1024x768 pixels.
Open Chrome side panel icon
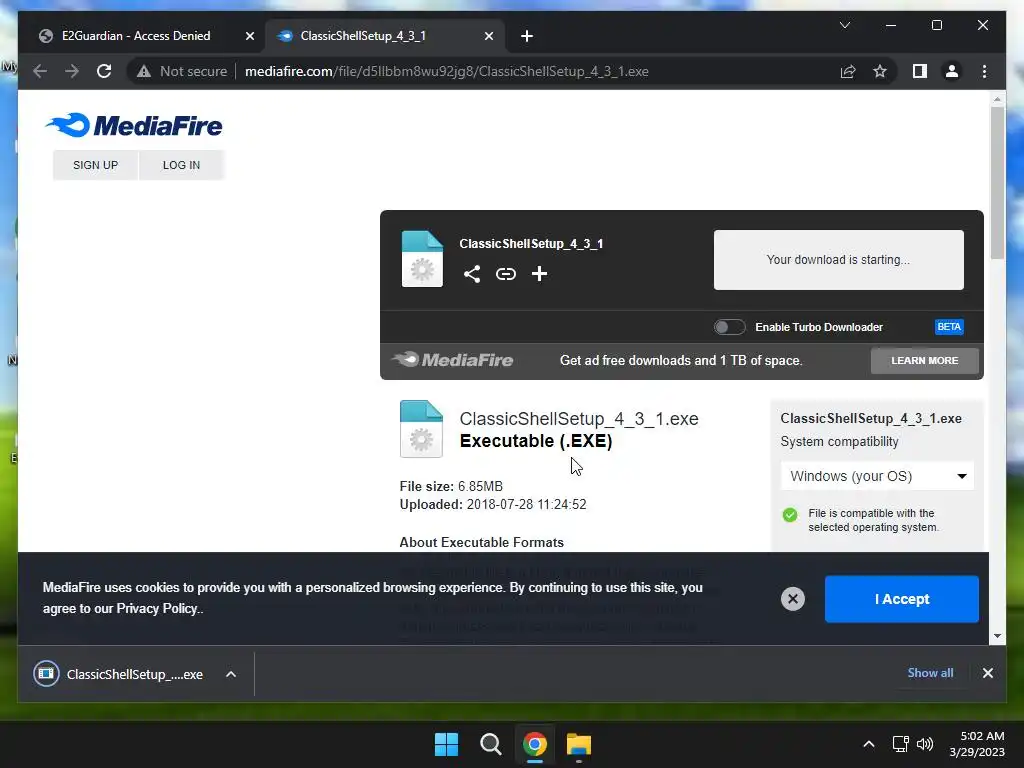pyautogui.click(x=920, y=71)
